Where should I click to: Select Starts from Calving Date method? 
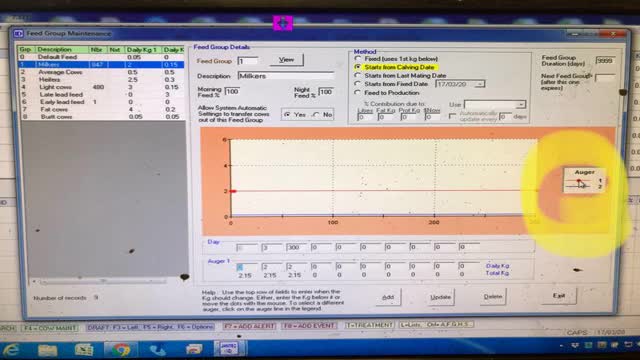coord(358,67)
